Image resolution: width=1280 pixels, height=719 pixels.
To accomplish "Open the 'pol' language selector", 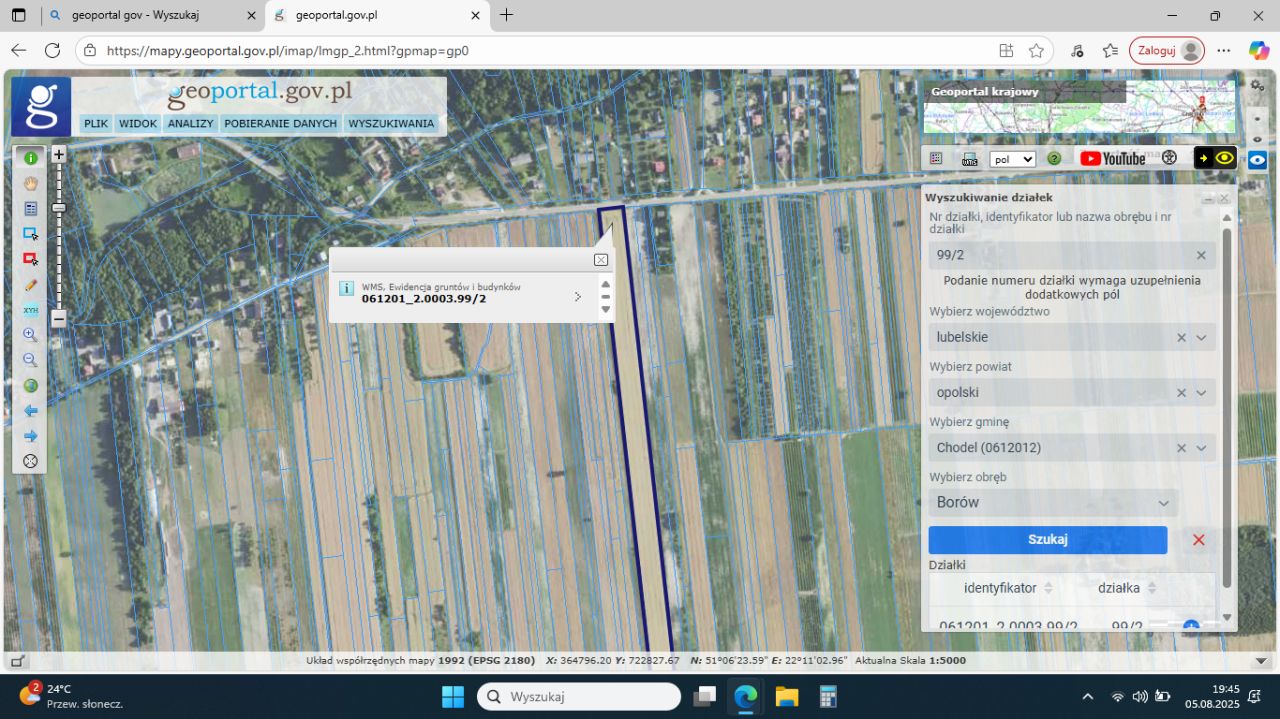I will click(1012, 159).
